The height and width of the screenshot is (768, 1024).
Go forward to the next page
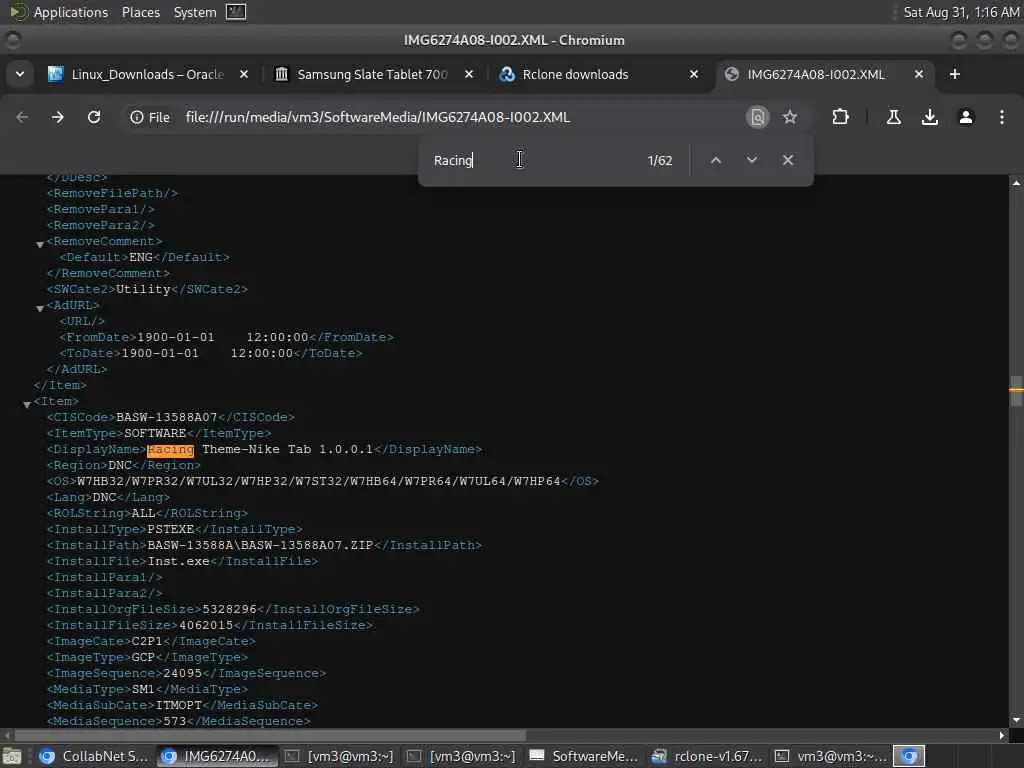[58, 117]
